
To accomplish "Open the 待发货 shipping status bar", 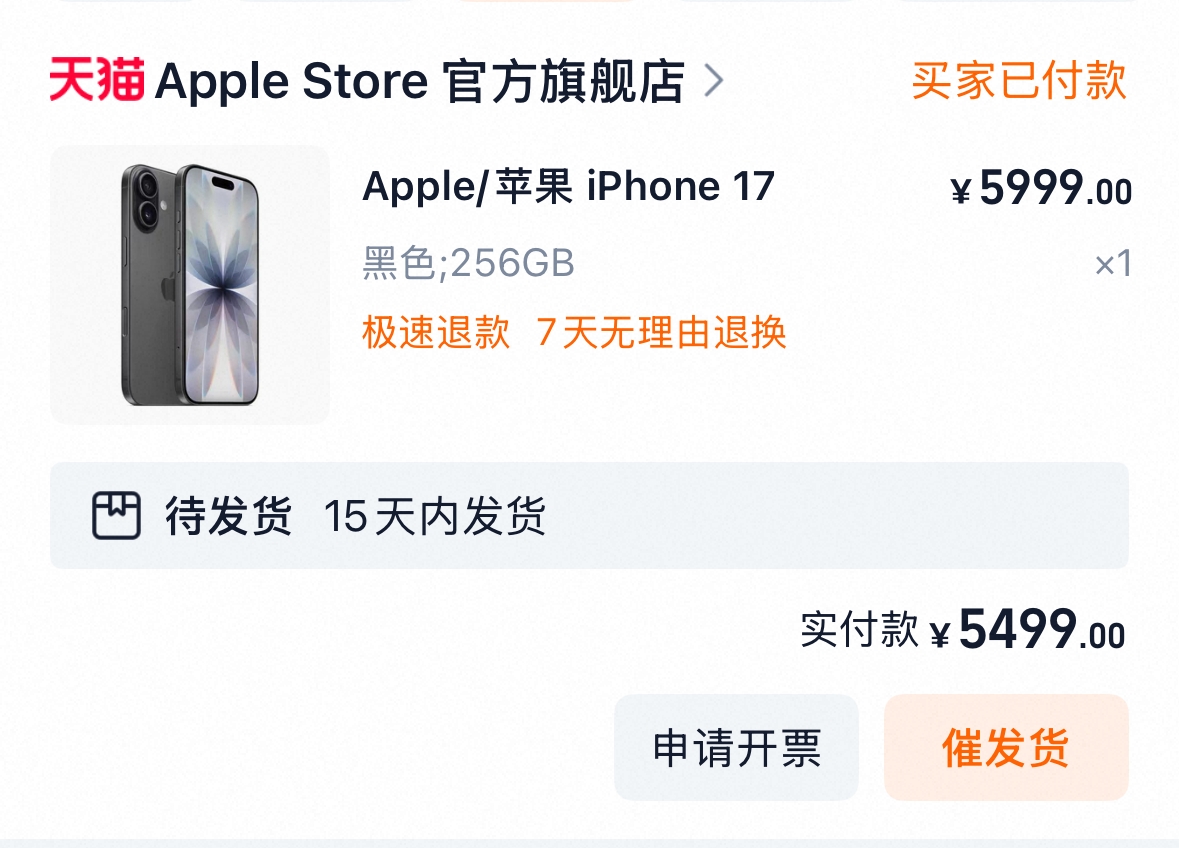I will pyautogui.click(x=590, y=516).
